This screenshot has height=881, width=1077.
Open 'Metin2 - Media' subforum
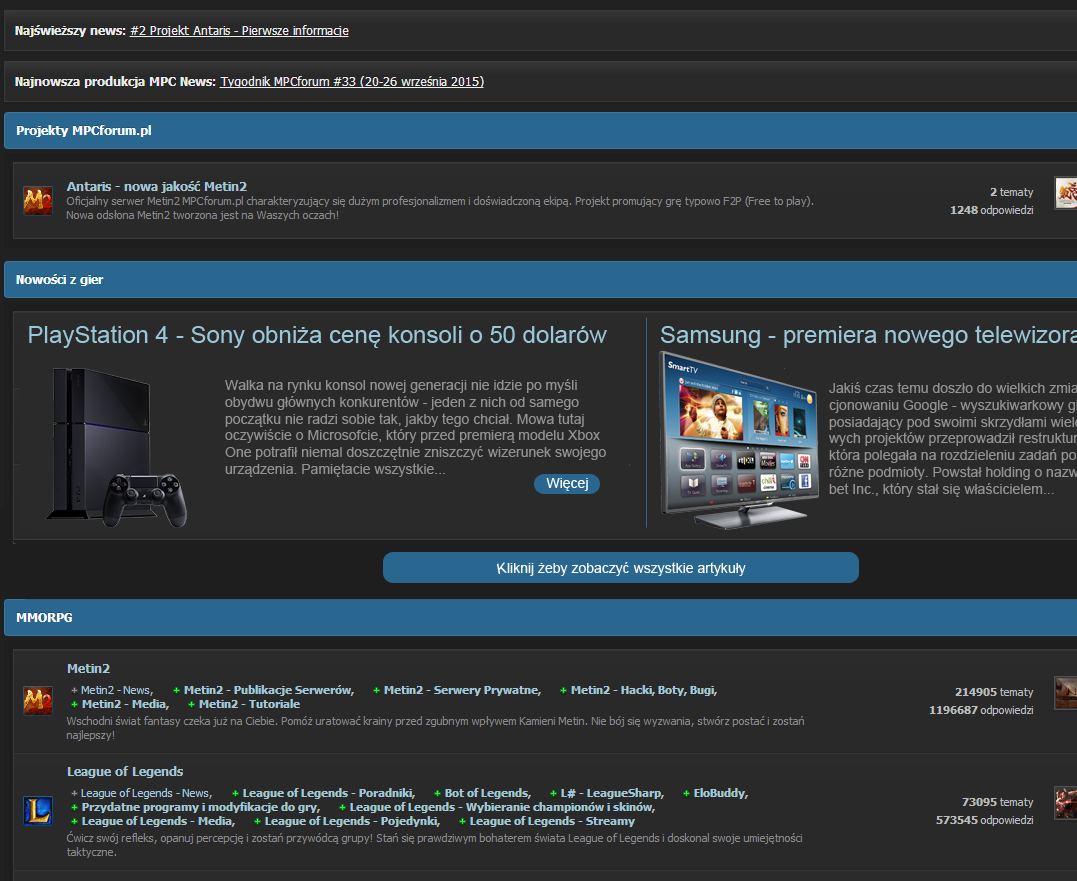(x=125, y=704)
